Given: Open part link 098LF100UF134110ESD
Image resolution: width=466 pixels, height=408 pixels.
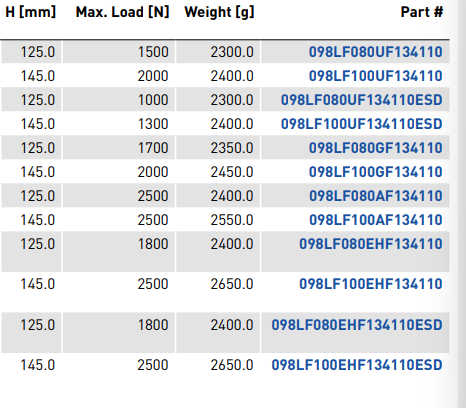Looking at the screenshot, I should point(362,124).
